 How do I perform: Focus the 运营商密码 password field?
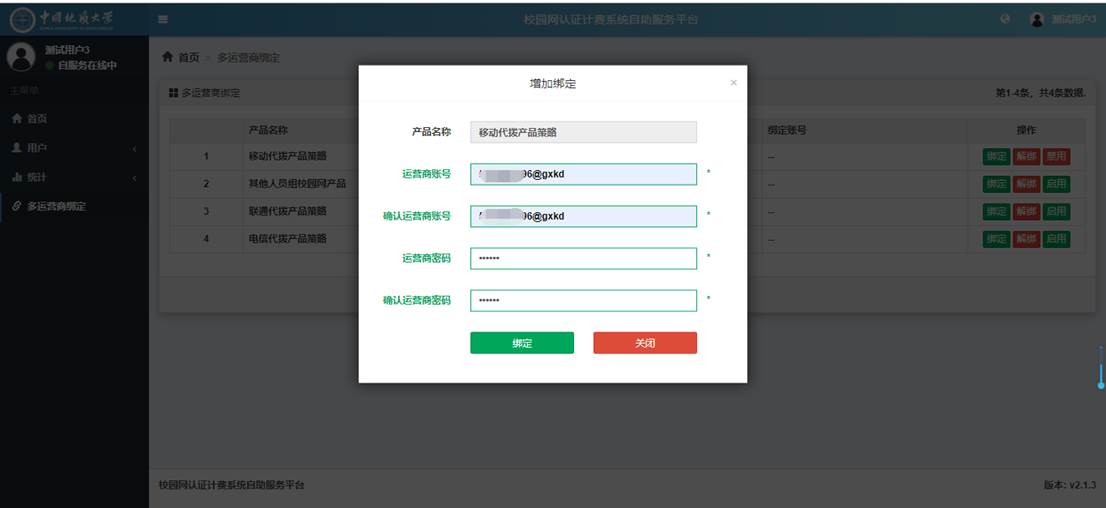pyautogui.click(x=583, y=258)
